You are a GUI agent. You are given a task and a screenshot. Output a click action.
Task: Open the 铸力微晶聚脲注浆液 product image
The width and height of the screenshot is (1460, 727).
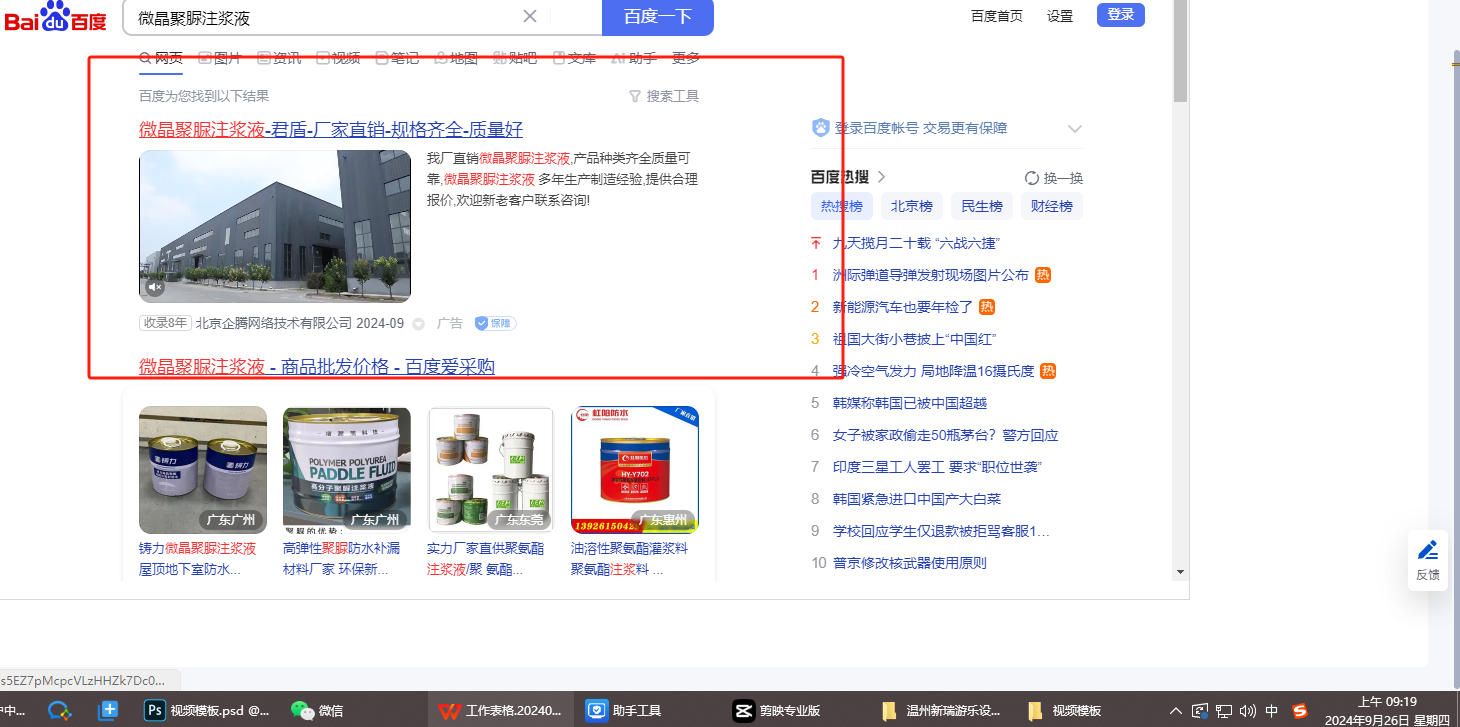click(203, 470)
